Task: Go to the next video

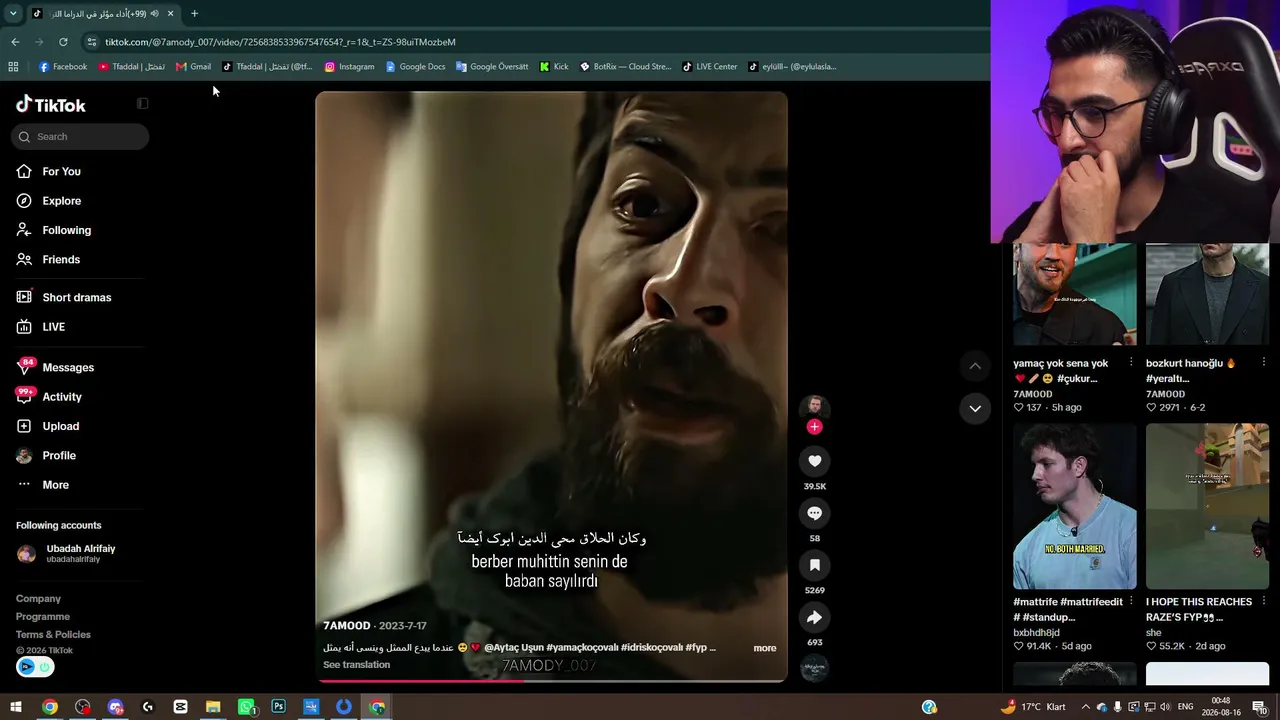Action: pyautogui.click(x=975, y=408)
